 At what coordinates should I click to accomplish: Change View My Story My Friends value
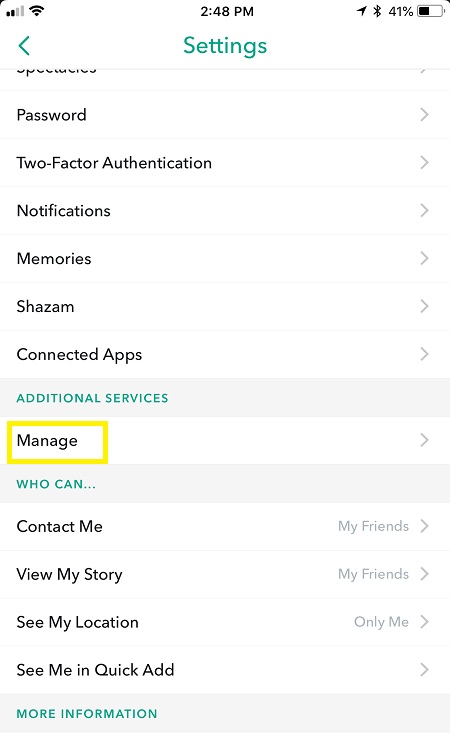coord(373,574)
